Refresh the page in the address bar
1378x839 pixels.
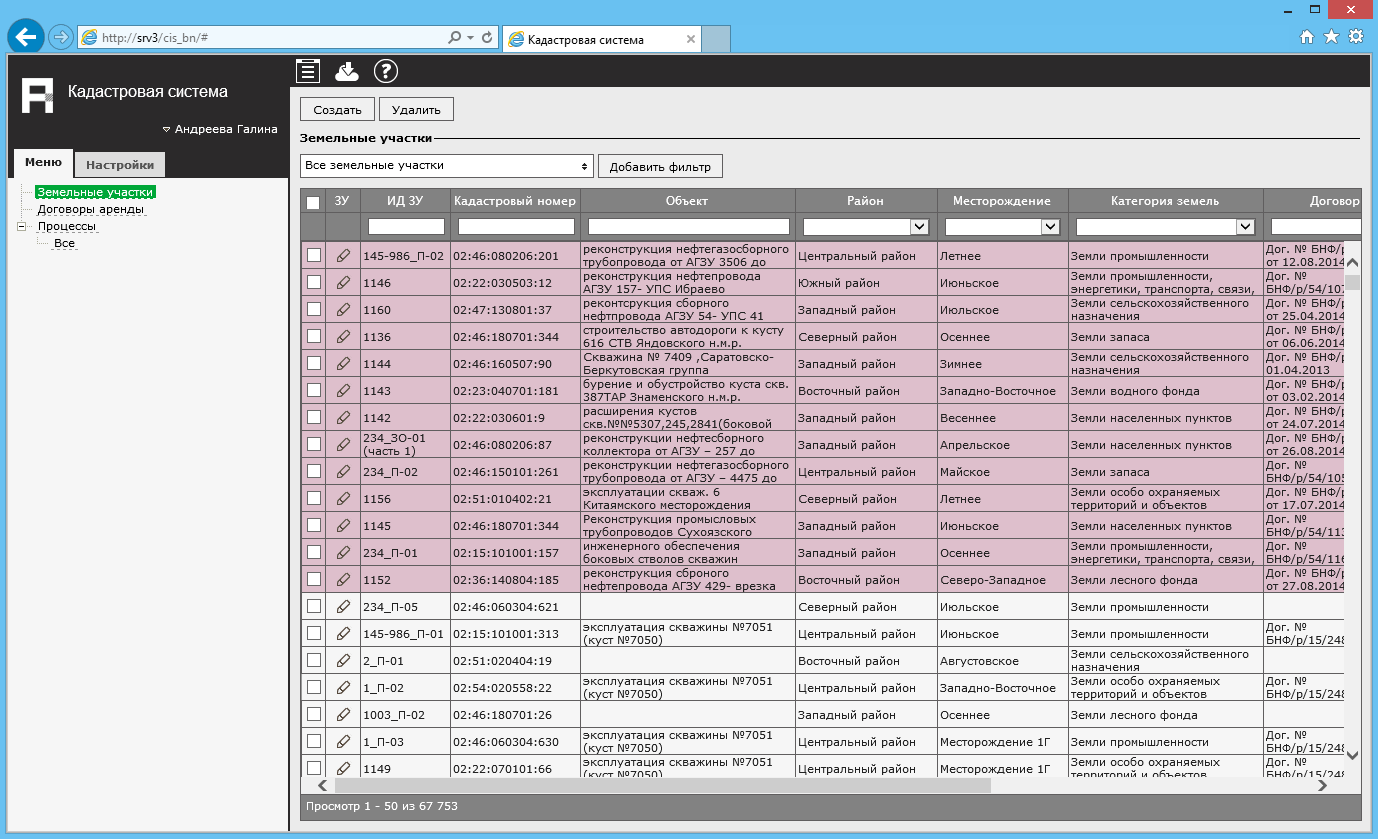coord(487,37)
